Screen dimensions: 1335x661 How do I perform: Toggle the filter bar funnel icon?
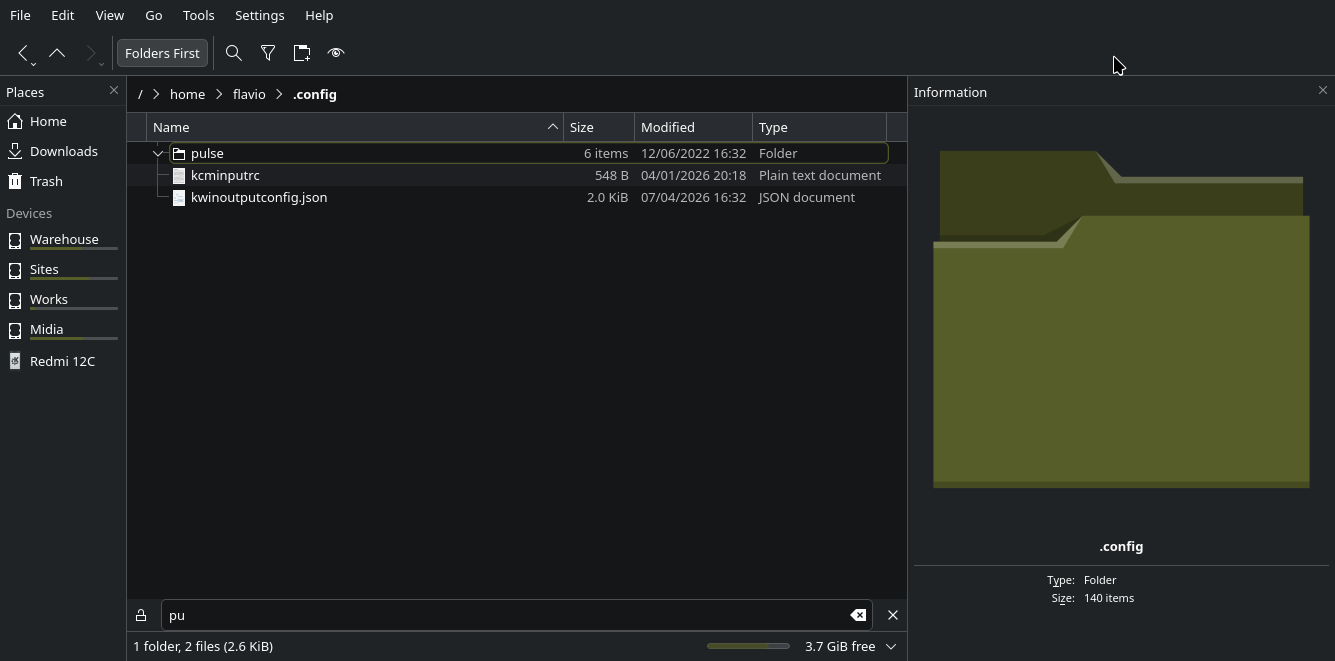(x=268, y=53)
